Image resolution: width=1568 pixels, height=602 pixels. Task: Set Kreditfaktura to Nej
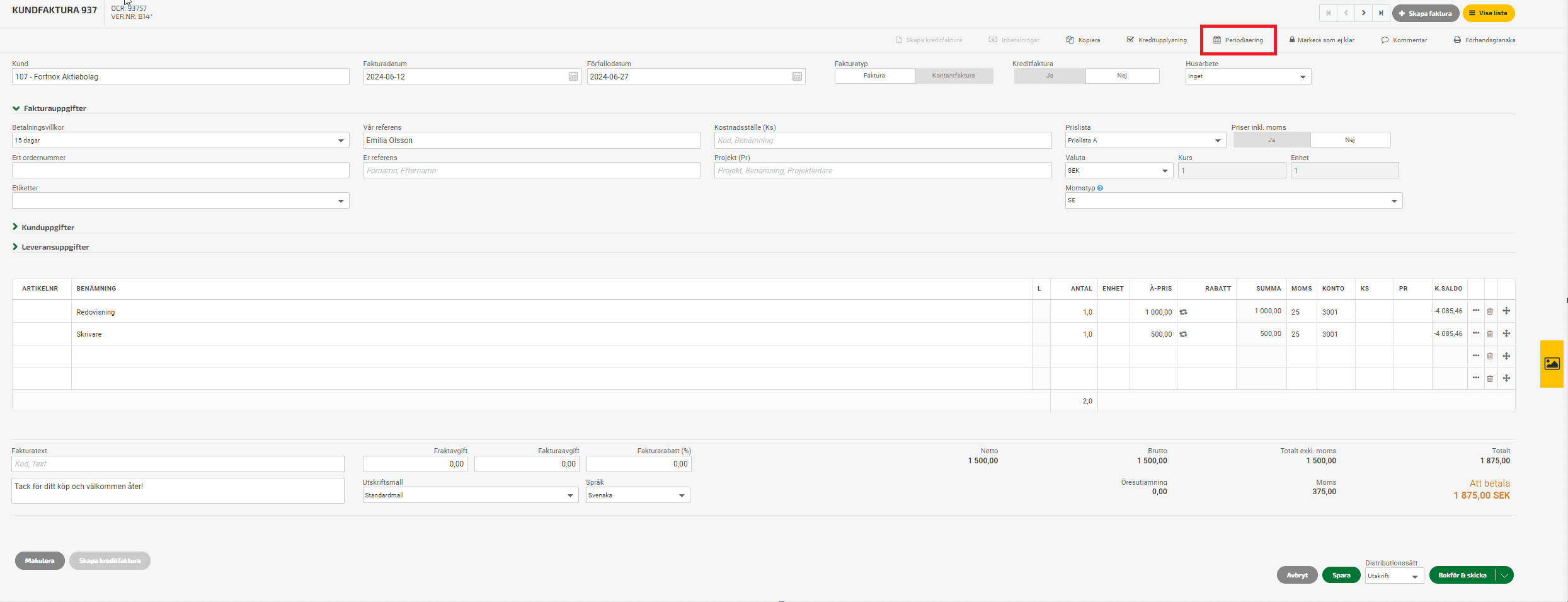click(x=1122, y=76)
